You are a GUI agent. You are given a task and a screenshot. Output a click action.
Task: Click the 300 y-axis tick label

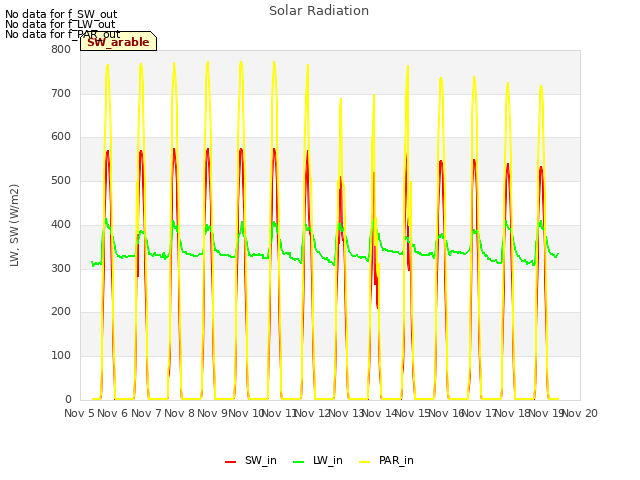(61, 268)
